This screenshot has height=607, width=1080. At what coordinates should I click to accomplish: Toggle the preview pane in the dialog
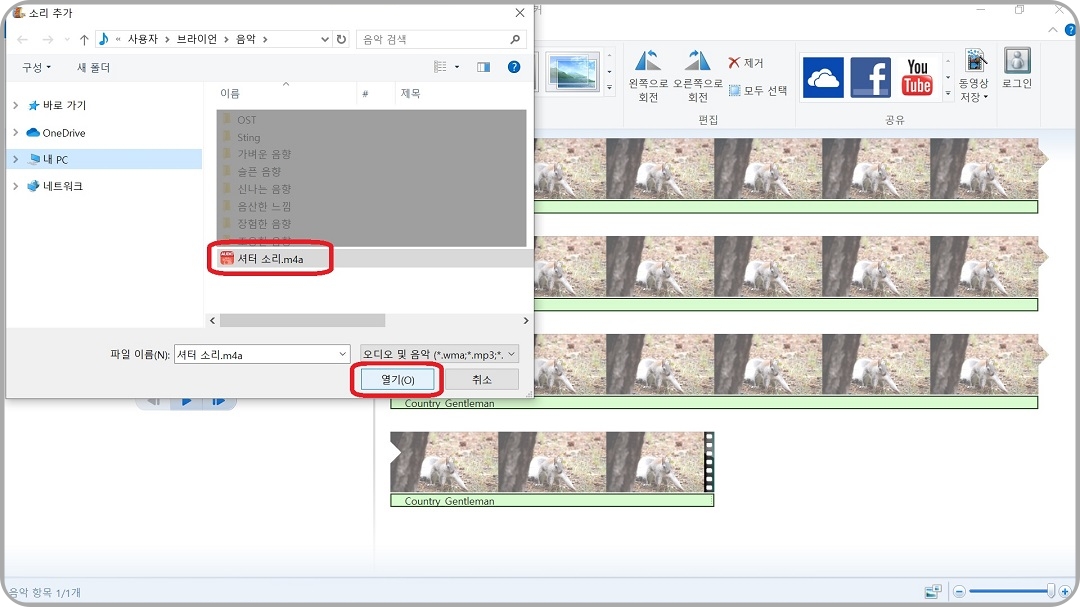coord(483,66)
